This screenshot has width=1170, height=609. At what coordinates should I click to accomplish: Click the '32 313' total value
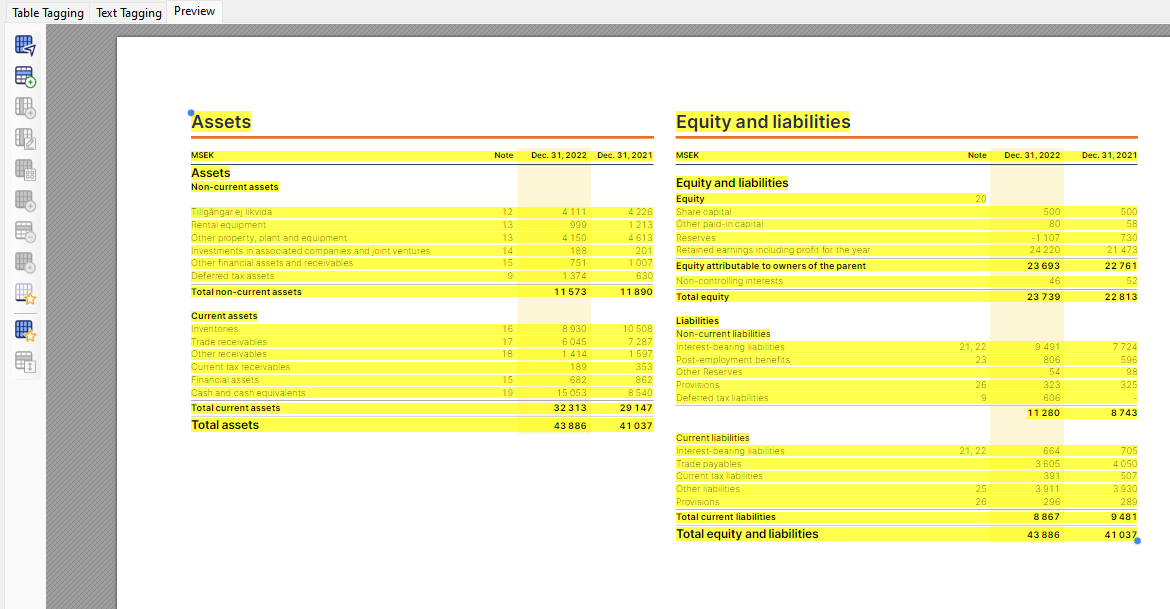pos(570,408)
